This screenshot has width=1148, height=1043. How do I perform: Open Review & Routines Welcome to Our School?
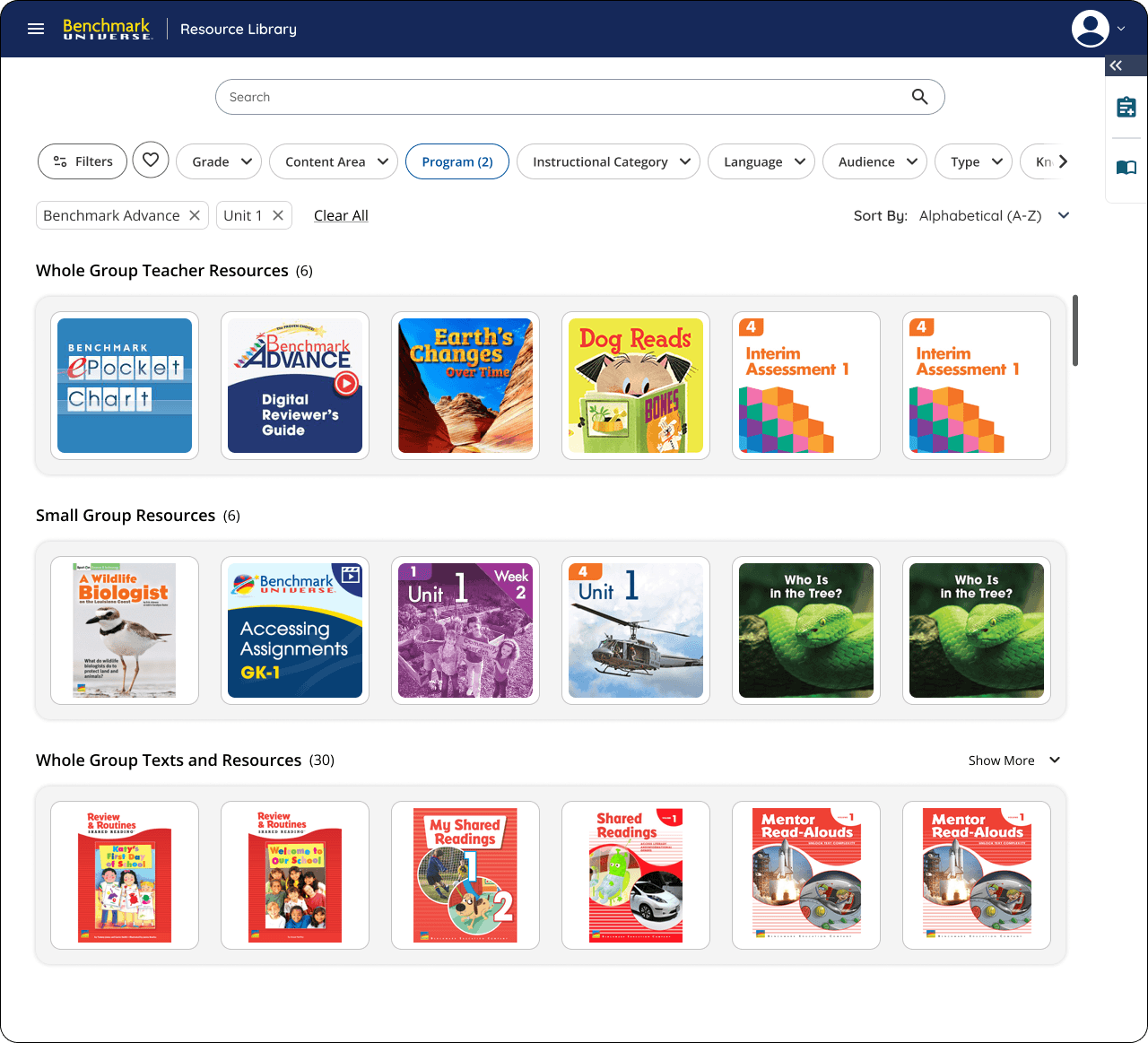295,875
